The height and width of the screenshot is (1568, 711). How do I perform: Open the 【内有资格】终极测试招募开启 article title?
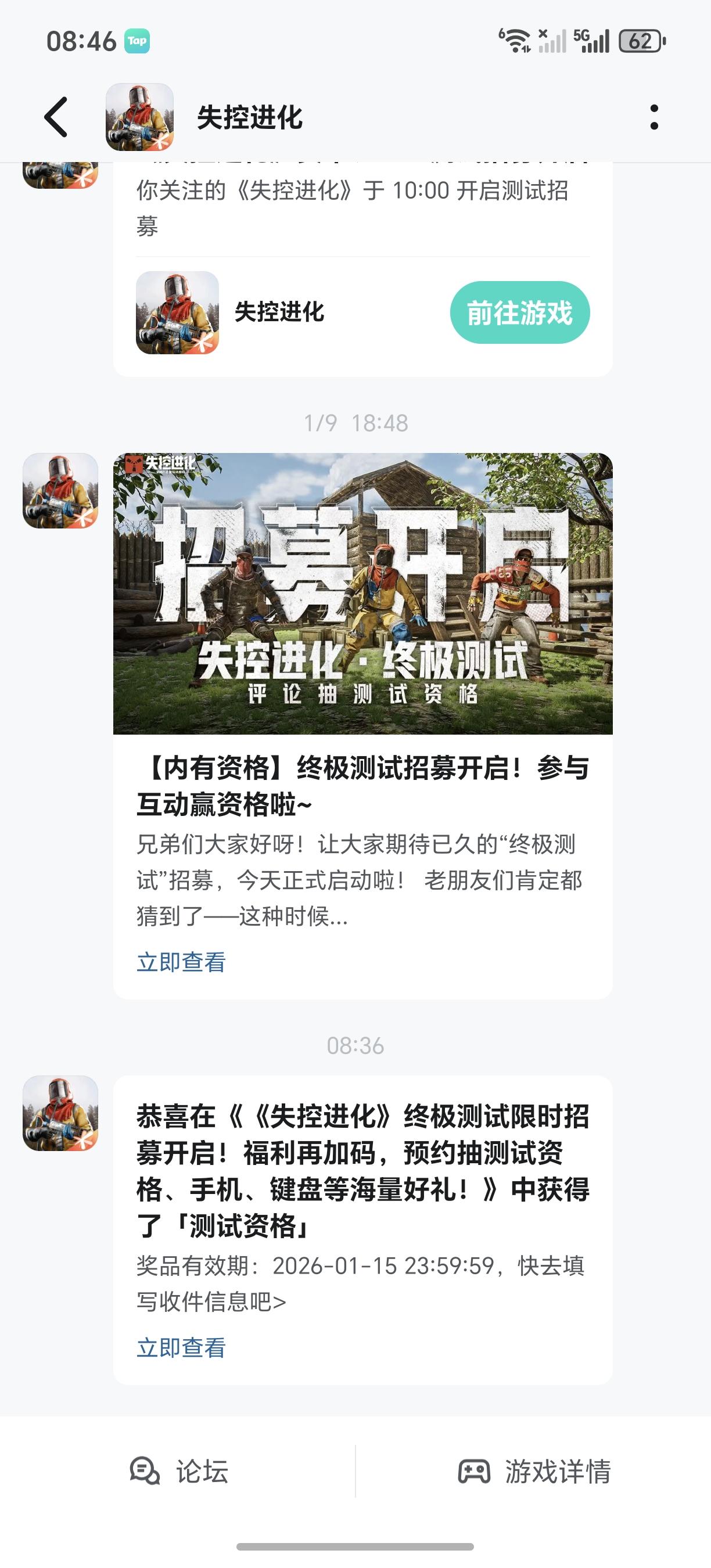click(x=363, y=786)
